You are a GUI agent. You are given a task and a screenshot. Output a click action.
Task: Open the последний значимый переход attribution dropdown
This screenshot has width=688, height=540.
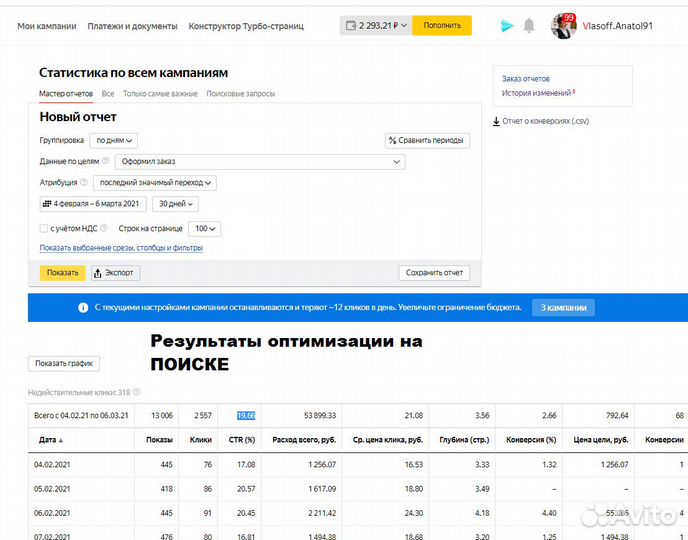pos(155,182)
